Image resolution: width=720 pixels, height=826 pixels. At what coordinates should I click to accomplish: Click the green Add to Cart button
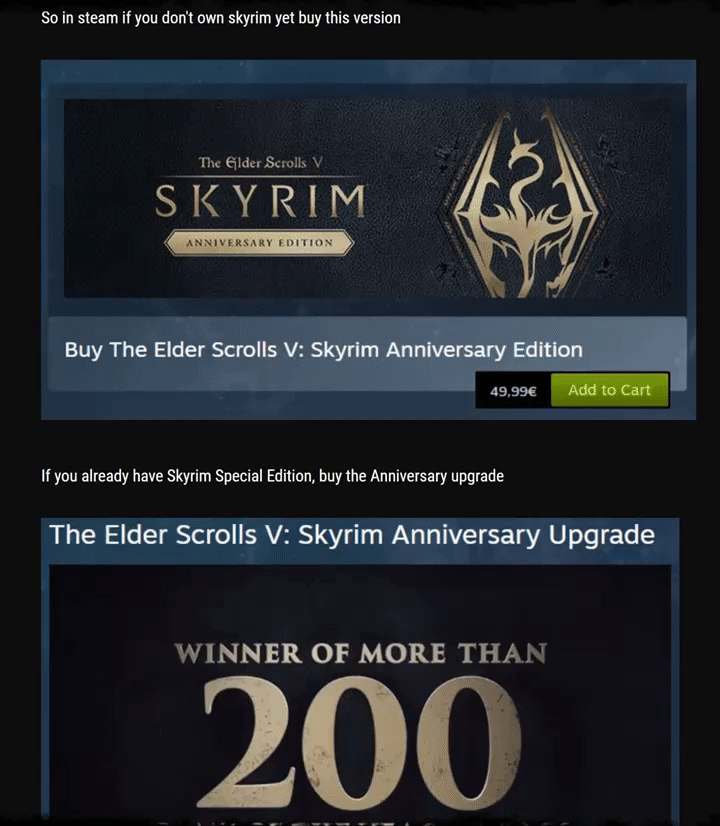tap(609, 390)
